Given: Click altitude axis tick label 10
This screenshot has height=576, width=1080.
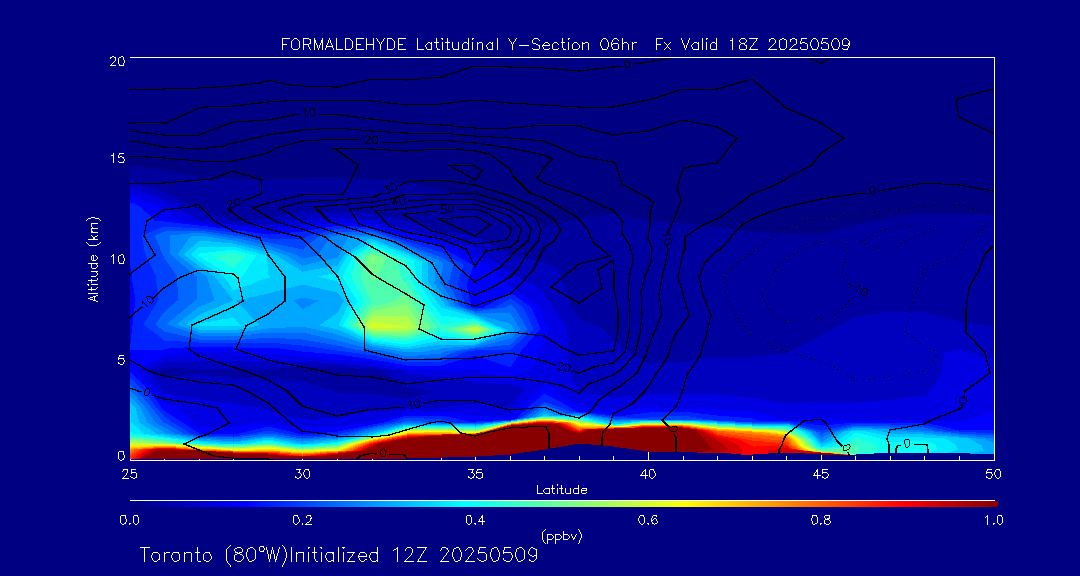Looking at the screenshot, I should 116,258.
